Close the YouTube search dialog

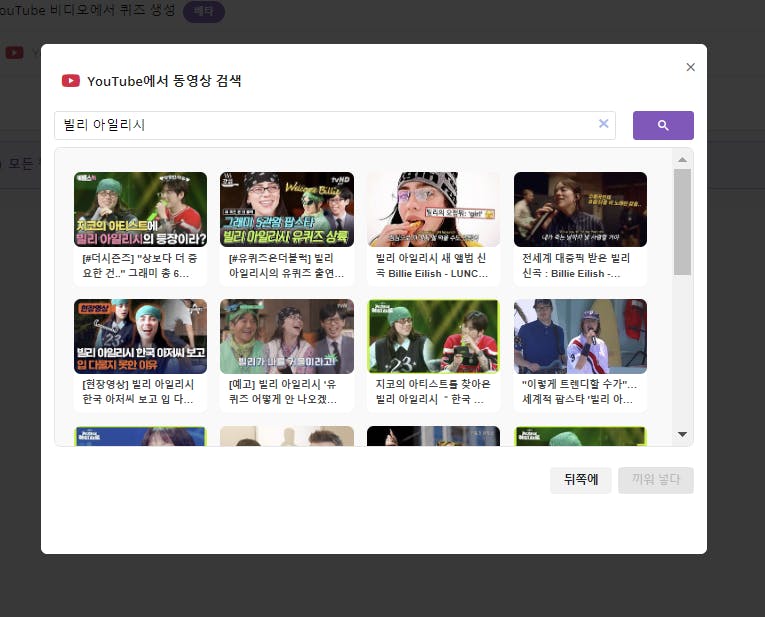690,67
